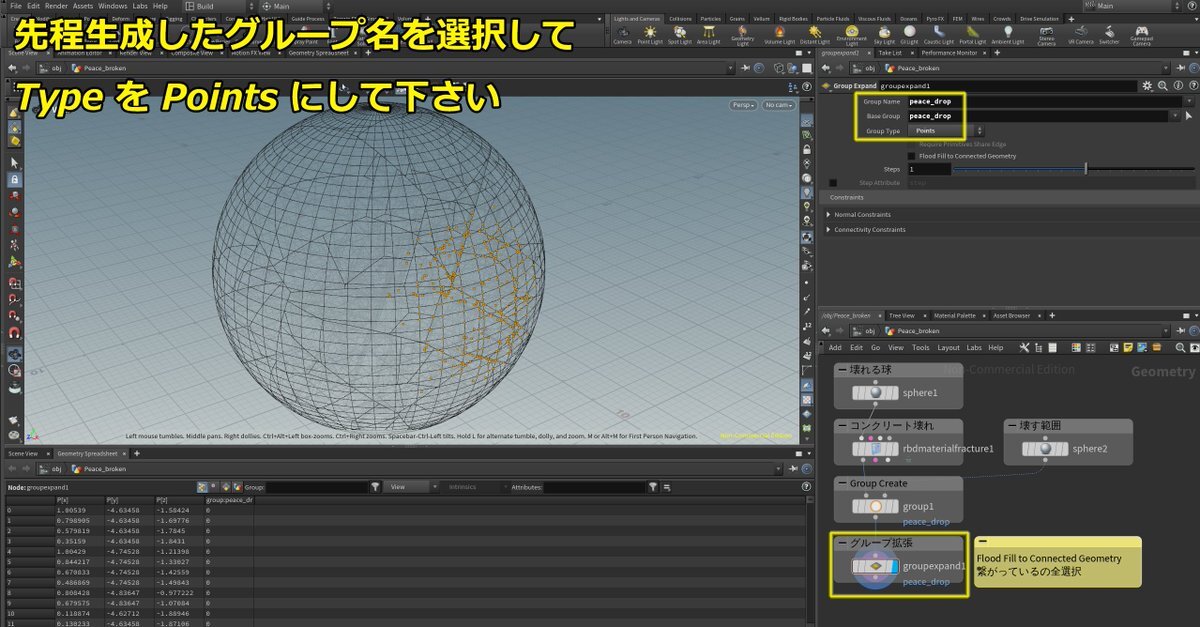Toggle the Step Attribute checkbox
The image size is (1200, 627).
point(833,183)
